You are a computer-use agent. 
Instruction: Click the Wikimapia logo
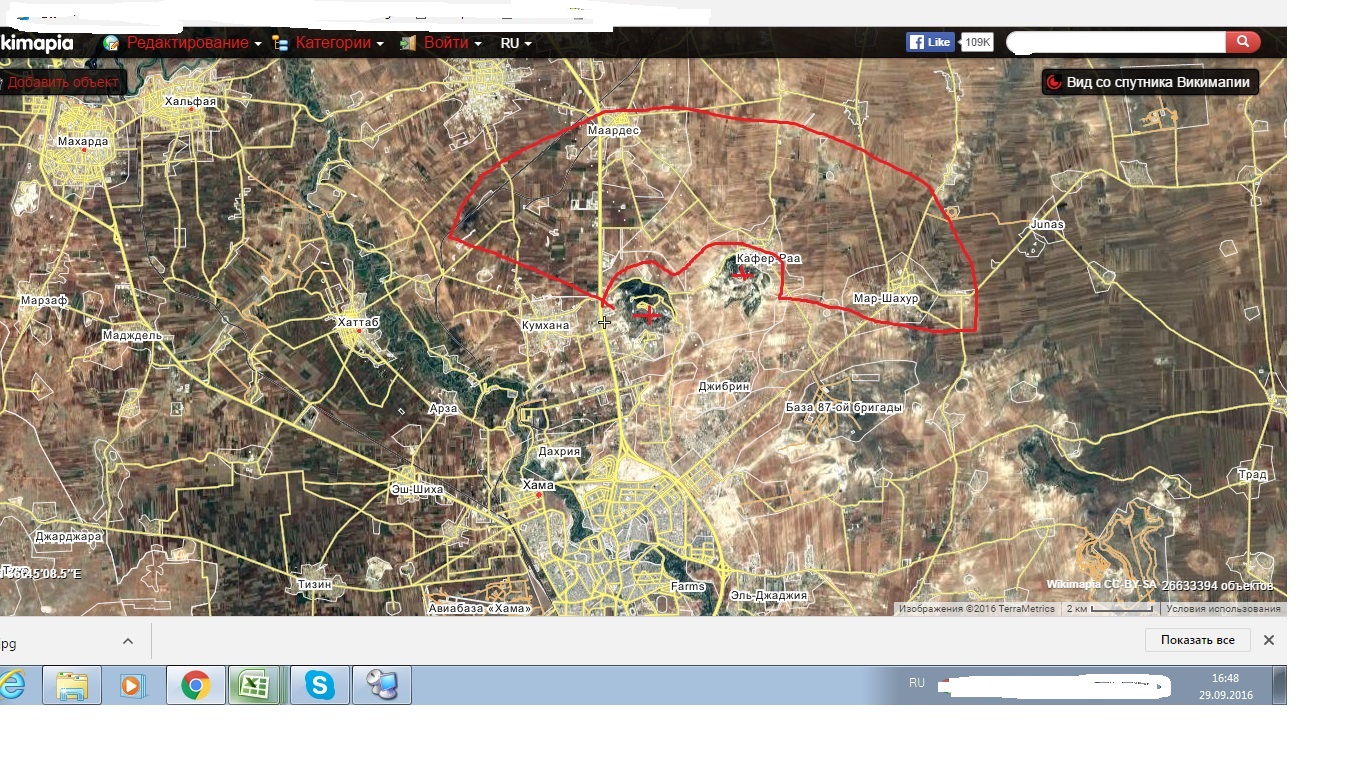tap(37, 43)
